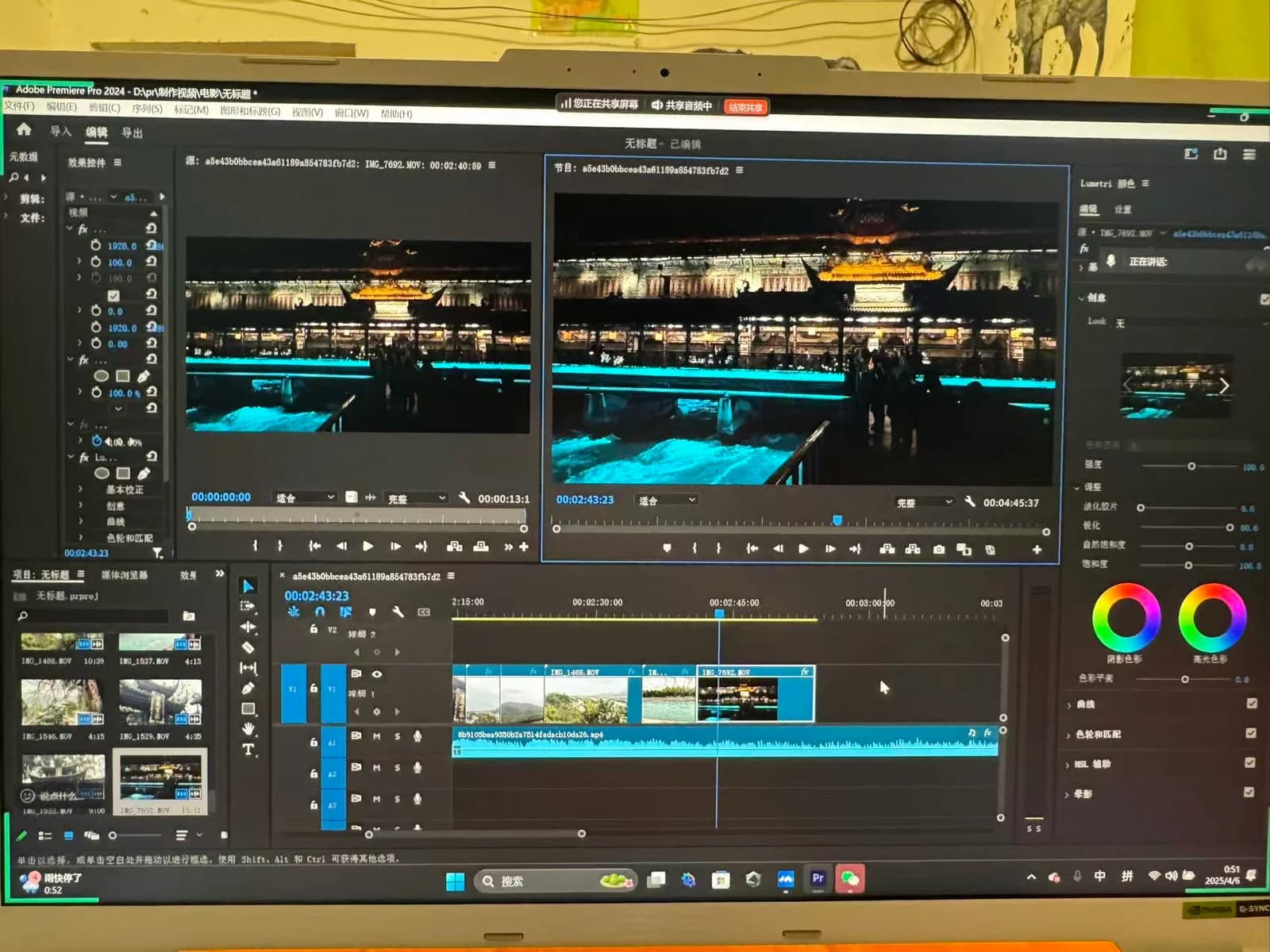Screen dimensions: 1270x952
Task: Solo audio track A2
Action: (x=397, y=768)
